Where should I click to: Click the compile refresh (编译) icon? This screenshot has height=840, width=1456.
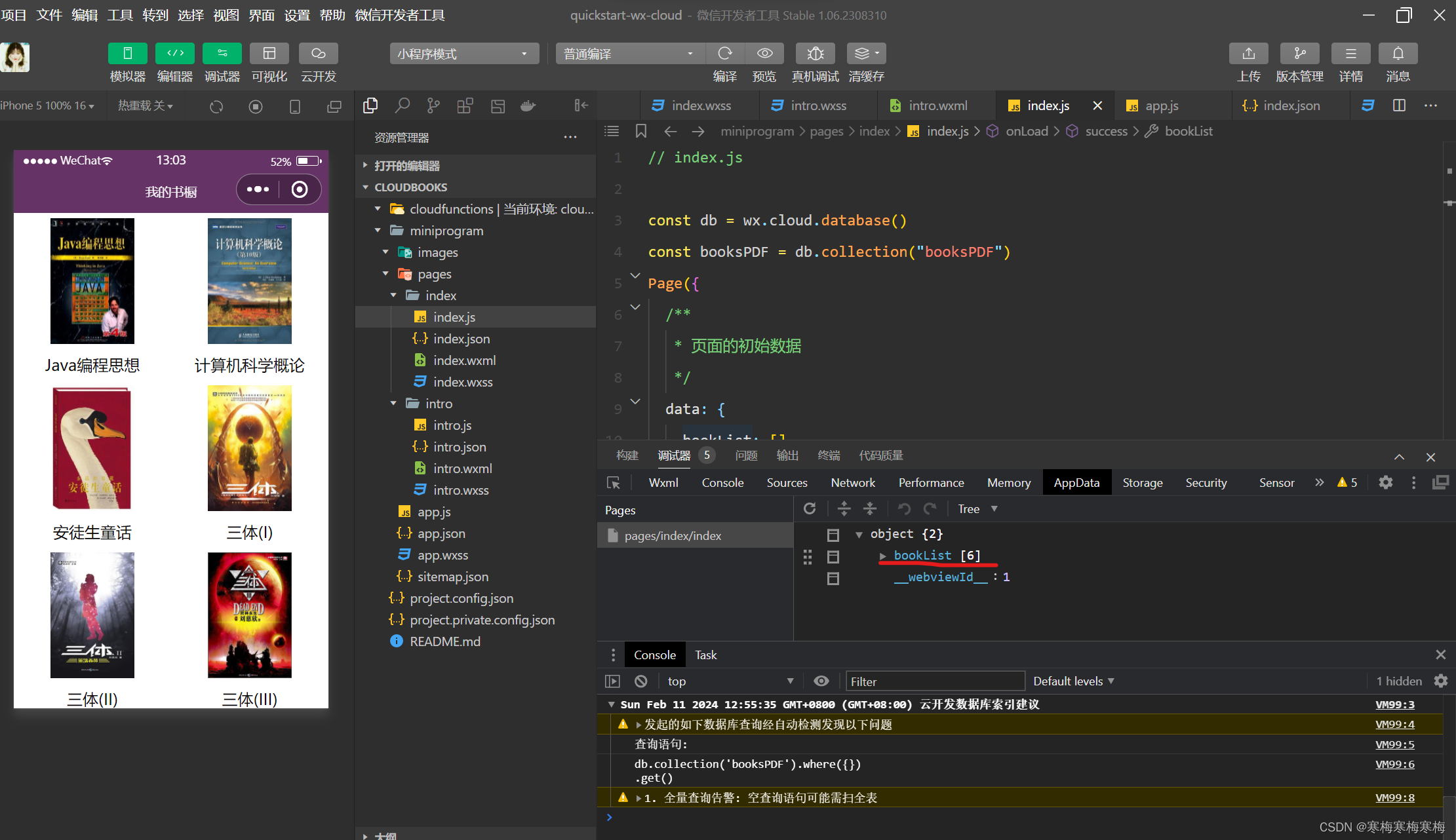[x=724, y=54]
